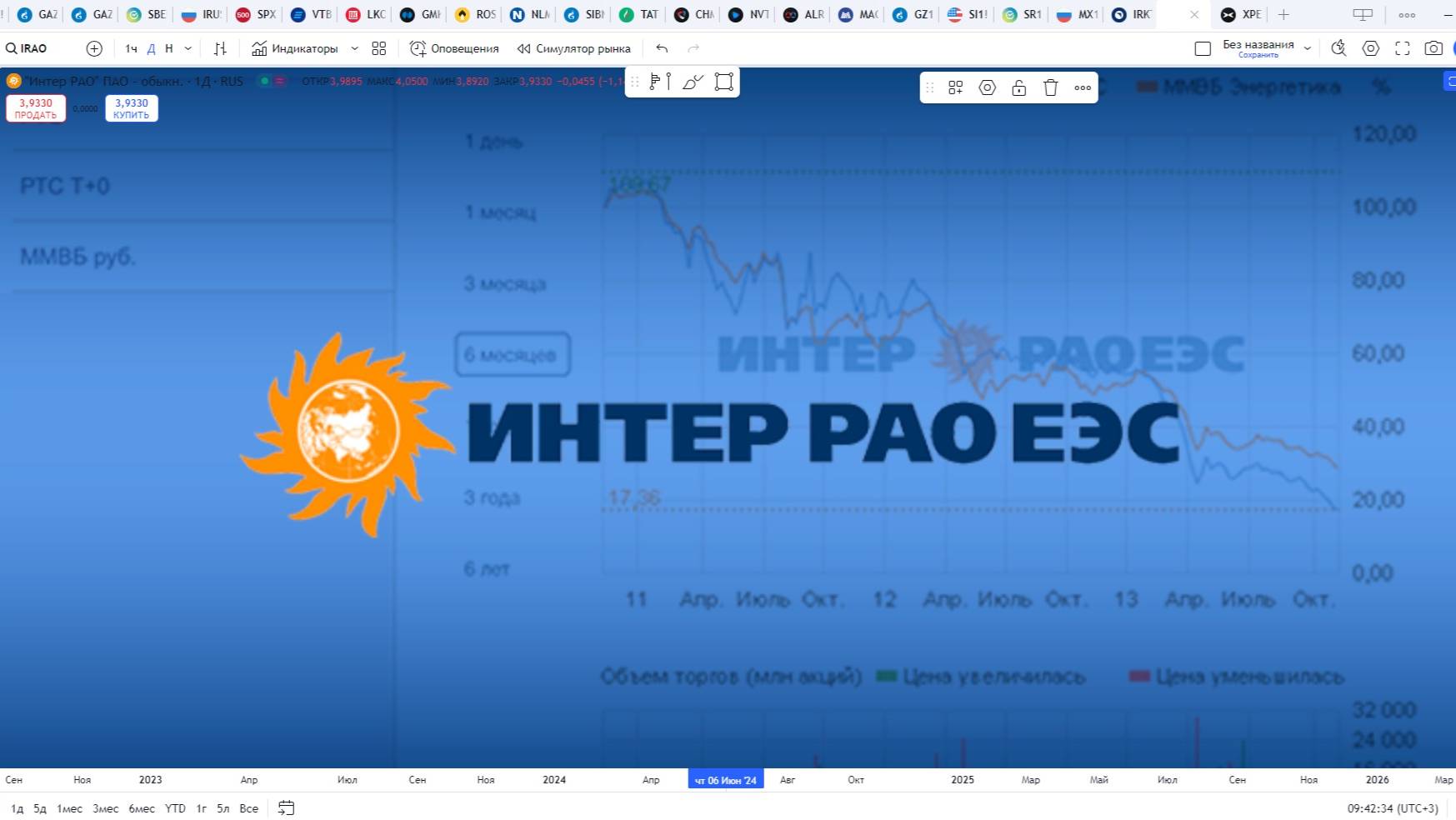Open indicator templates grid icon
Viewport: 1456px width, 820px height.
(379, 48)
